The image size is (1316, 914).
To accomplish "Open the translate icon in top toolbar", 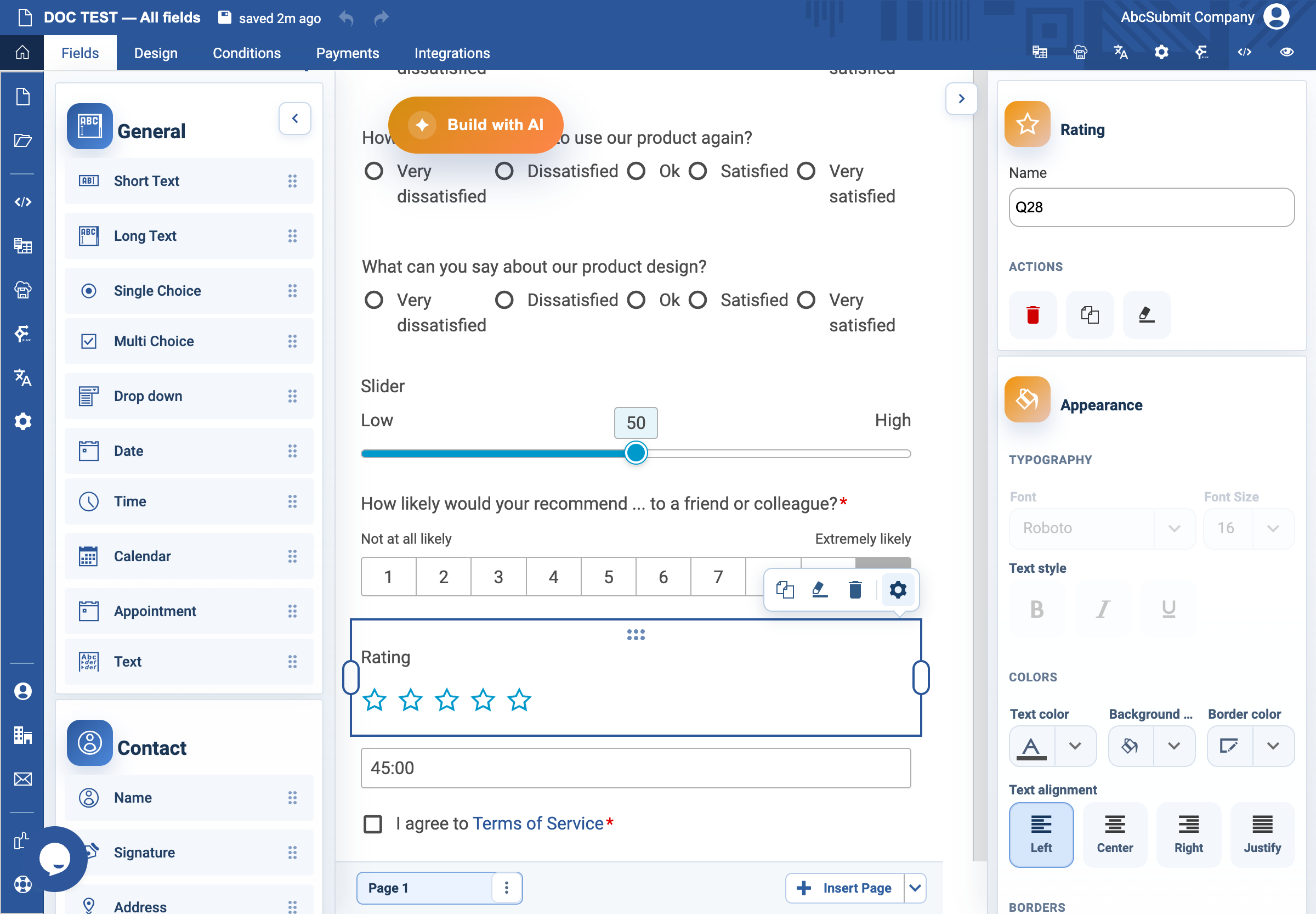I will pos(1121,52).
